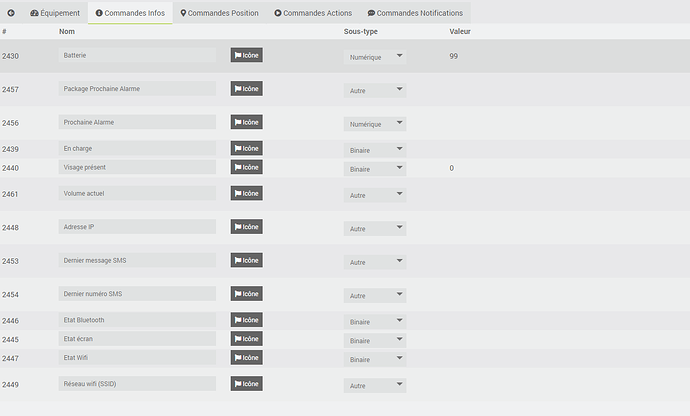Change sous-type of Prochaine Alarme
Viewport: 690px width, 416px height.
tap(375, 124)
